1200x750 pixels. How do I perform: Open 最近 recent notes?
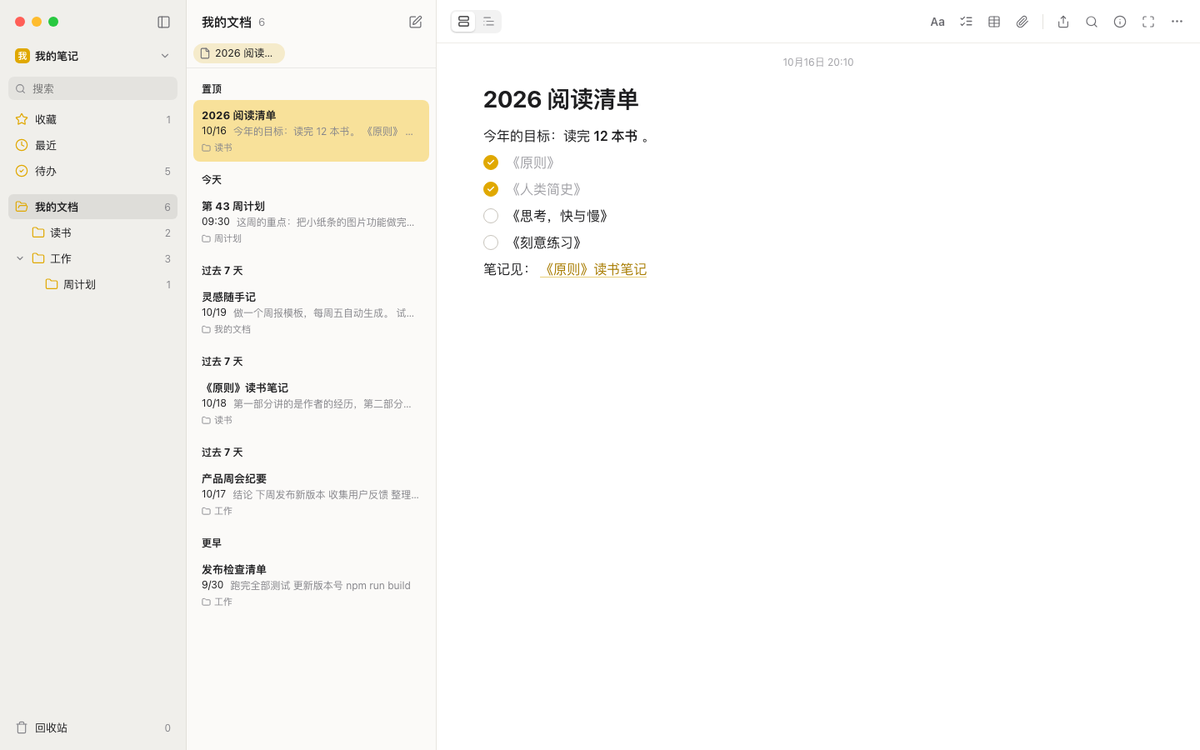[x=93, y=145]
